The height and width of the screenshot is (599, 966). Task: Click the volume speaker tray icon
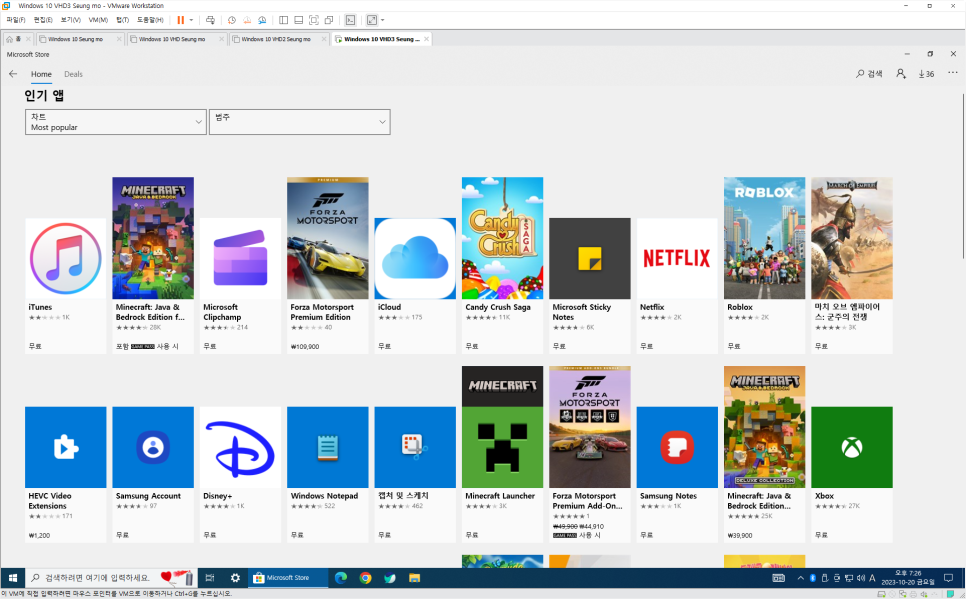point(861,578)
